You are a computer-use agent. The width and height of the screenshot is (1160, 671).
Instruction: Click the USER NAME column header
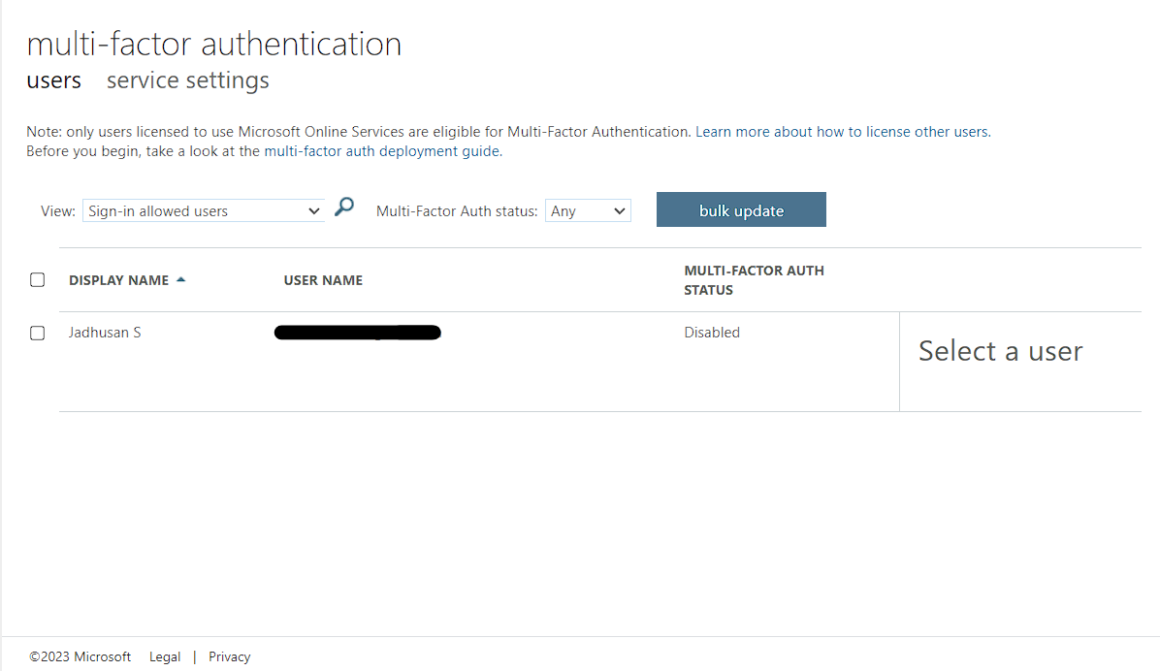pos(323,280)
